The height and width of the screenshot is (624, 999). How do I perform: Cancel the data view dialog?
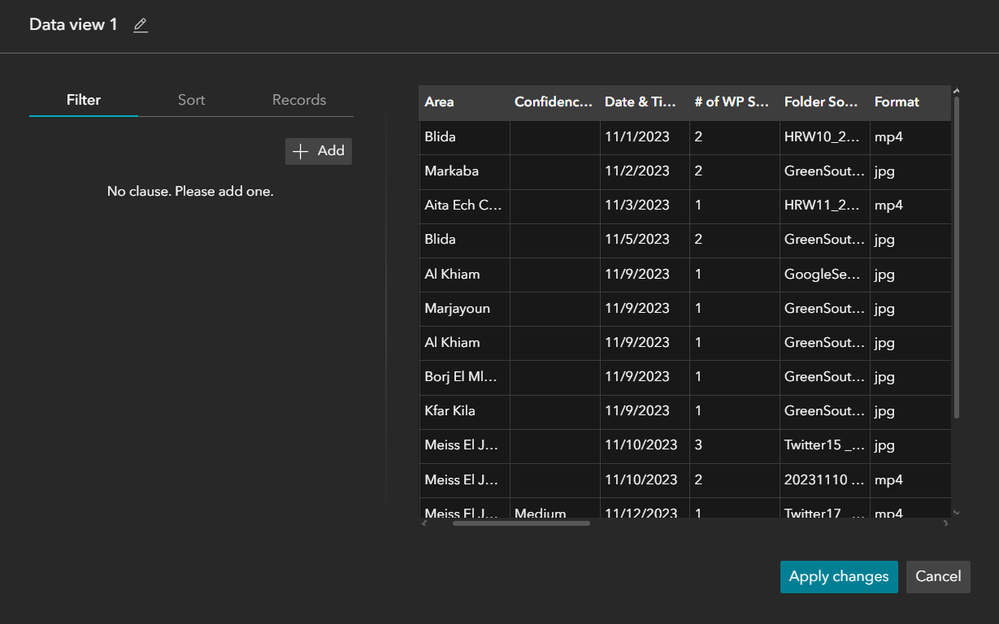tap(937, 576)
